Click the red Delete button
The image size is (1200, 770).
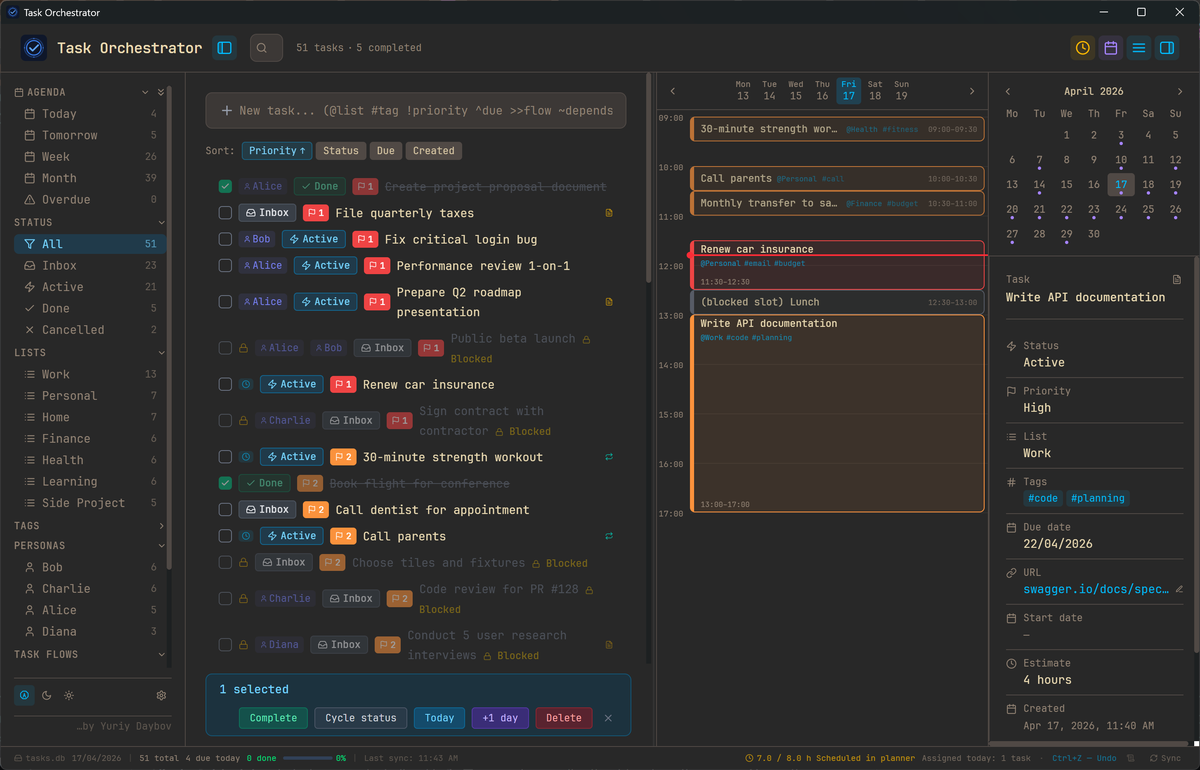(563, 718)
